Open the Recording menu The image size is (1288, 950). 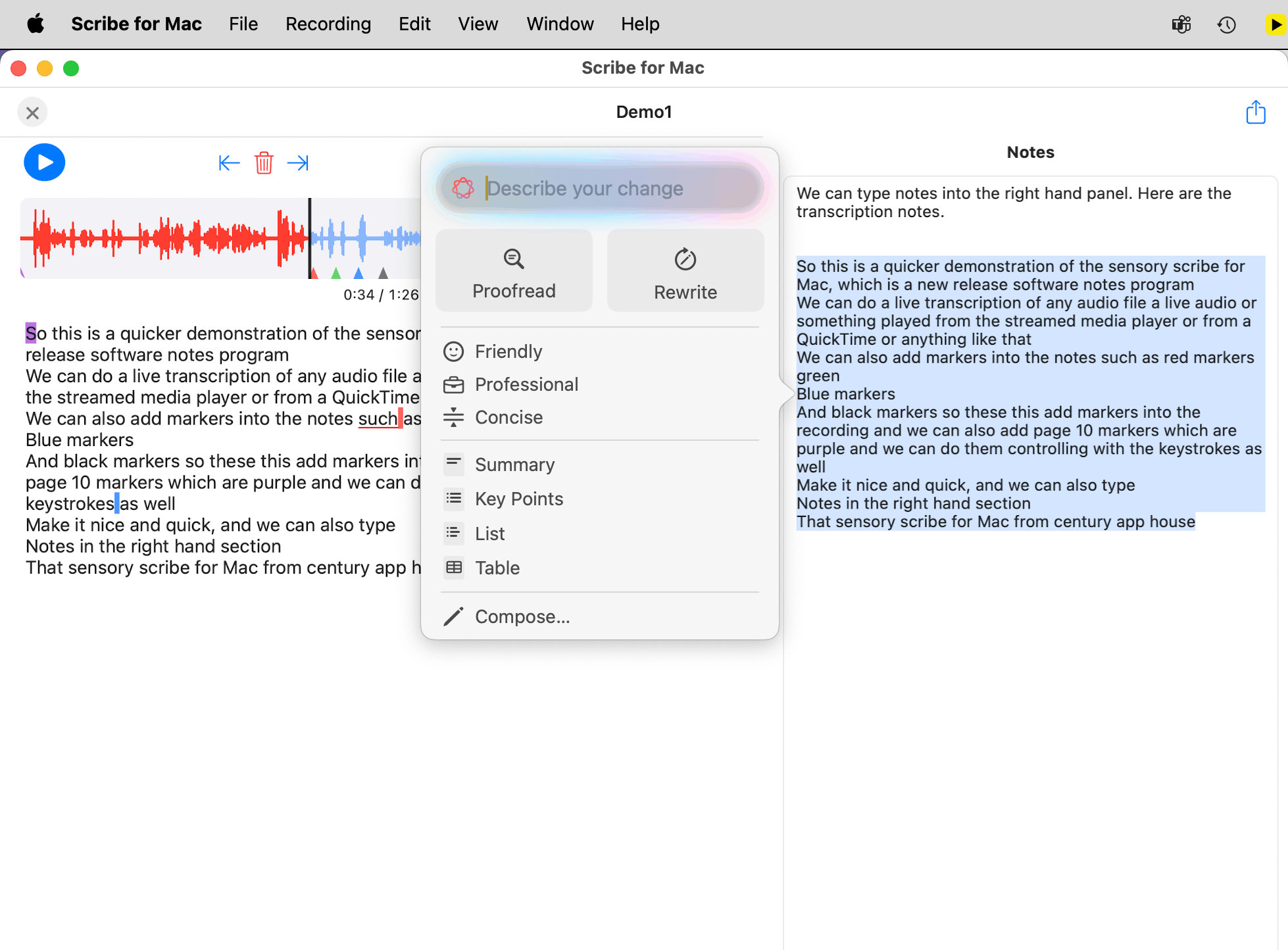328,24
